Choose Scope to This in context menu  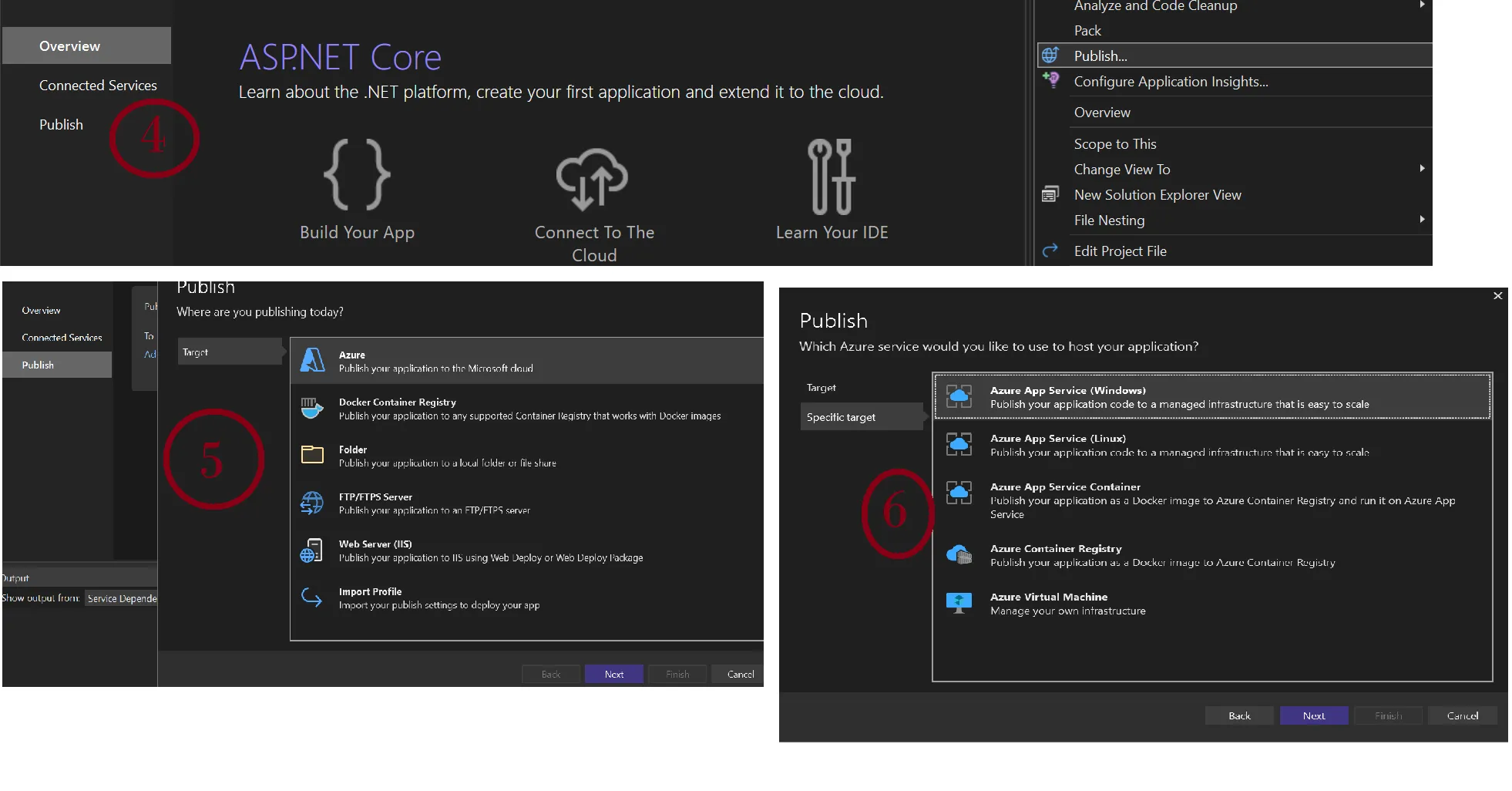pos(1115,144)
